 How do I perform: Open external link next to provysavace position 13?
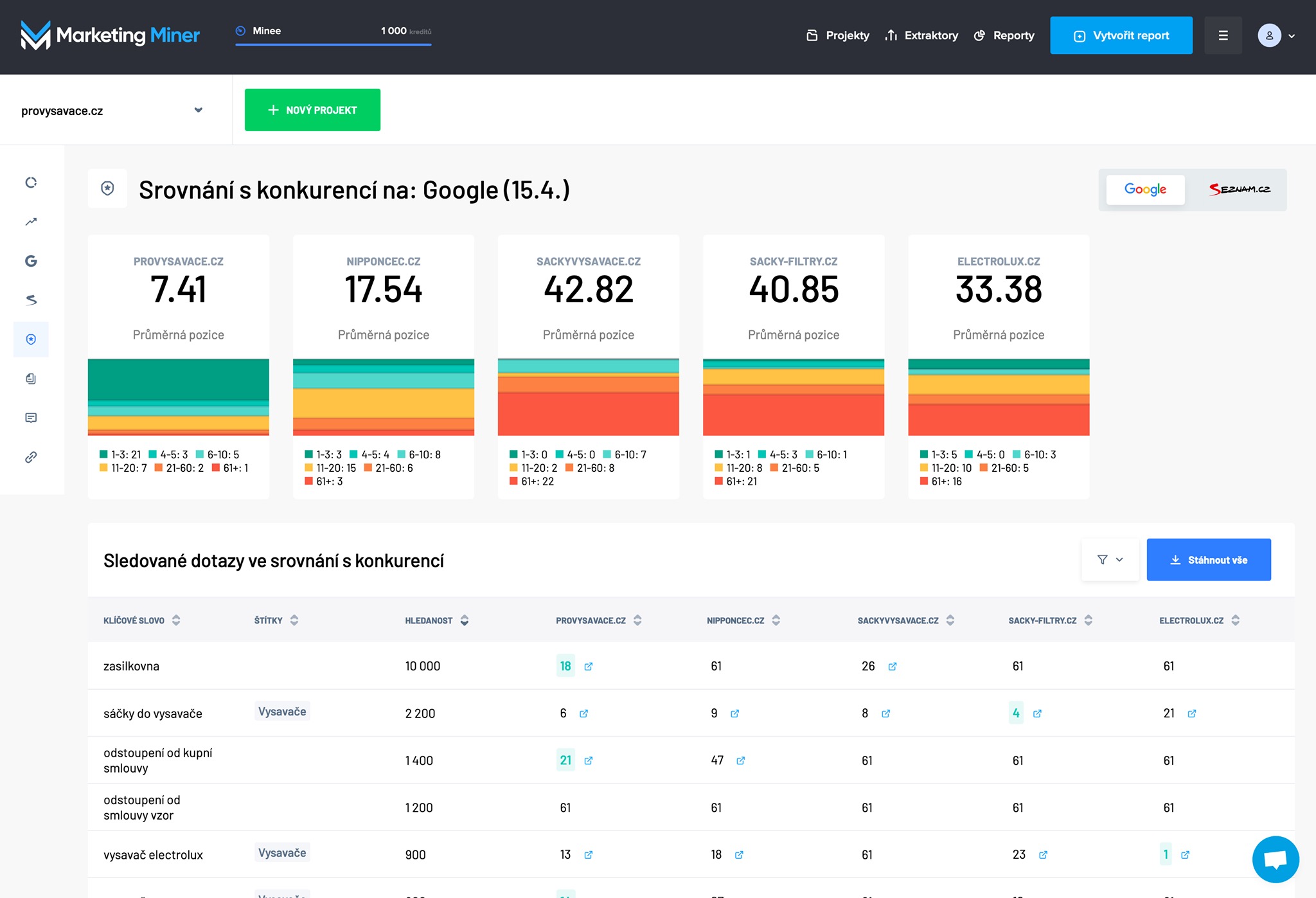click(588, 855)
